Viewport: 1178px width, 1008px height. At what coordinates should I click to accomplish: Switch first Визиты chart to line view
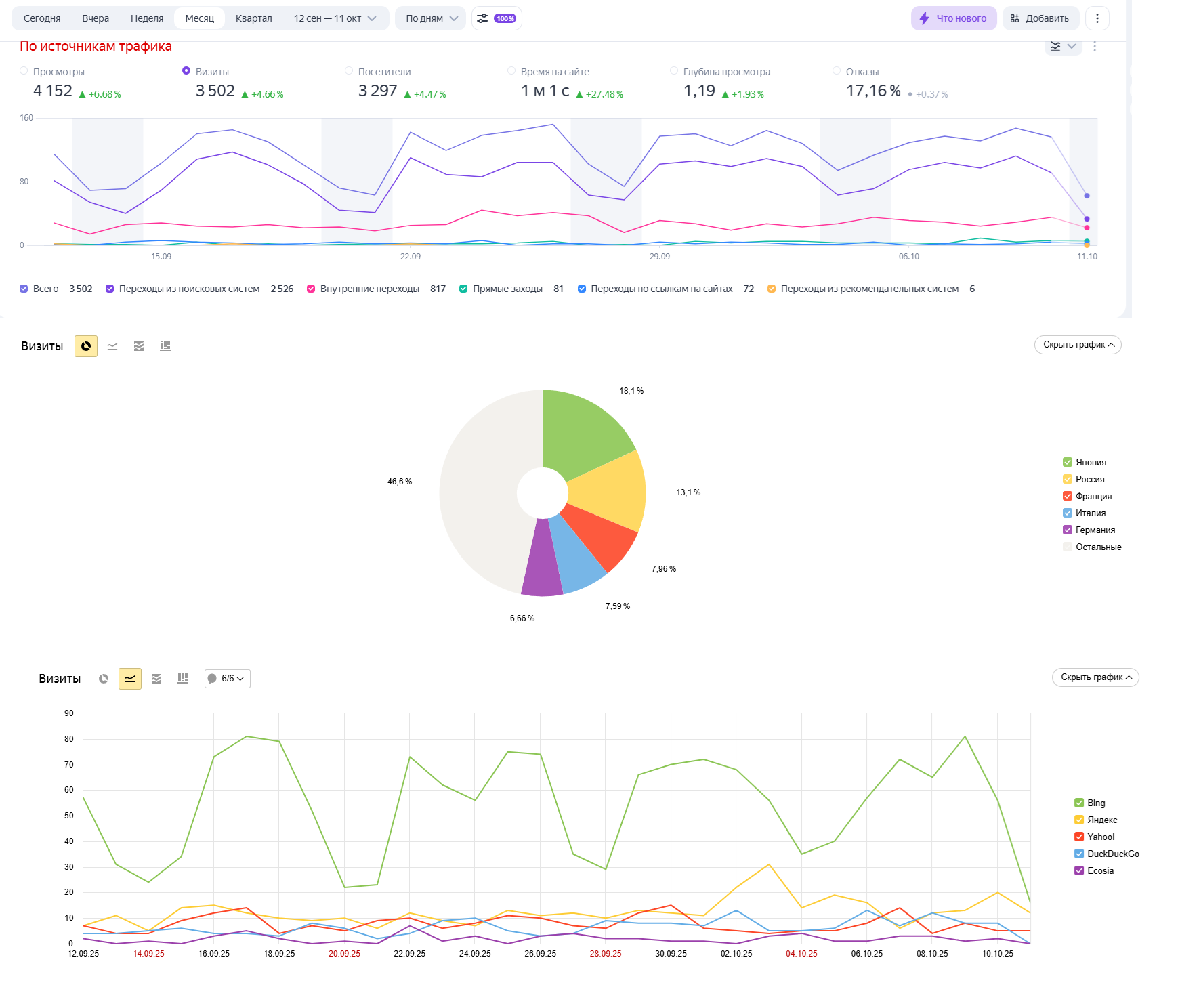[x=112, y=346]
